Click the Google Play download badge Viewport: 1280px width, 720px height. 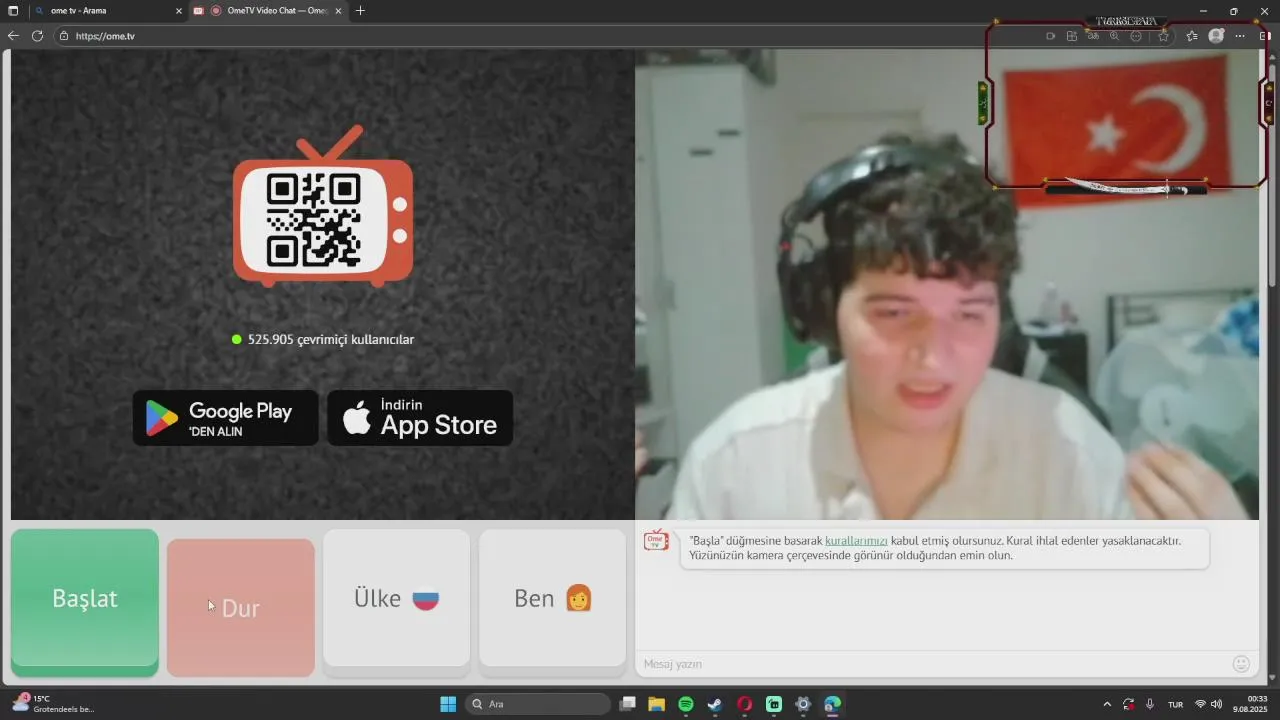[226, 418]
